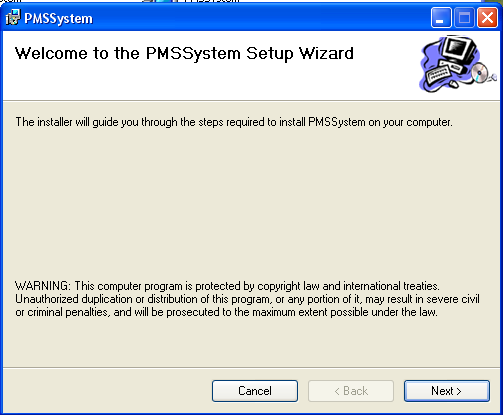This screenshot has width=503, height=415.
Task: Click the disabled maximize button
Action: click(x=464, y=17)
